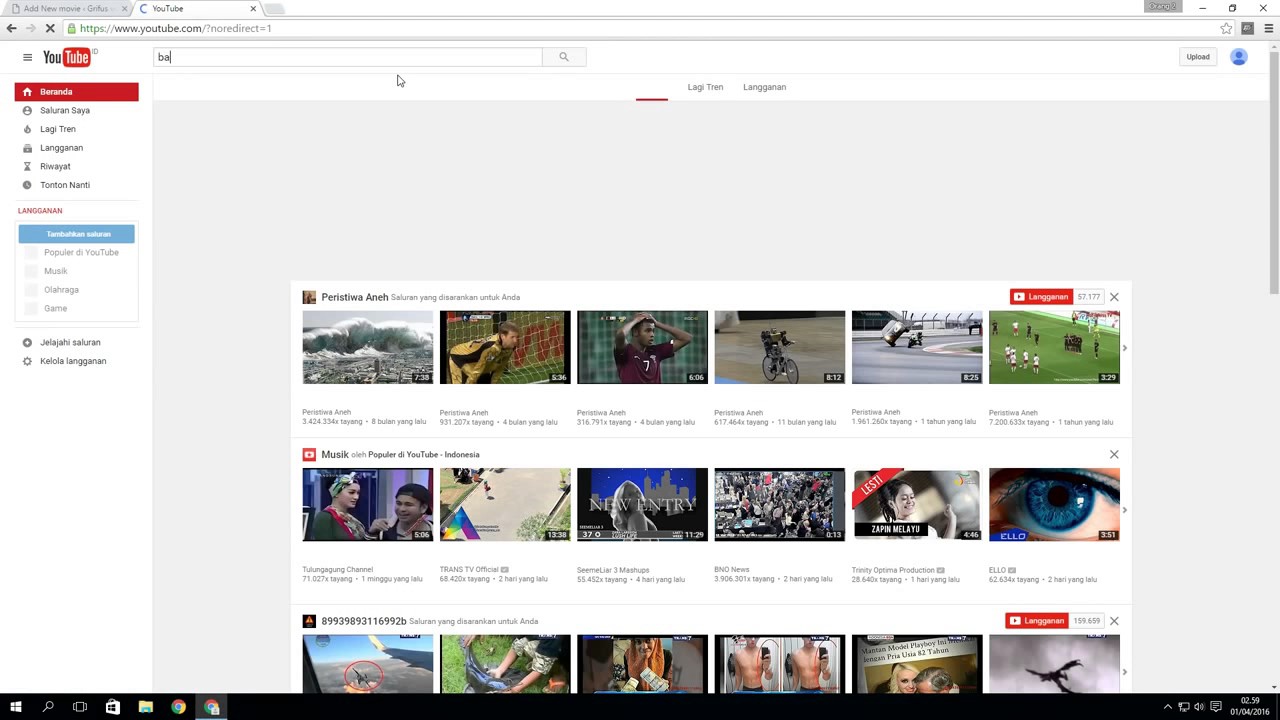Dismiss the Musik shelf
The image size is (1280, 720).
tap(1114, 454)
